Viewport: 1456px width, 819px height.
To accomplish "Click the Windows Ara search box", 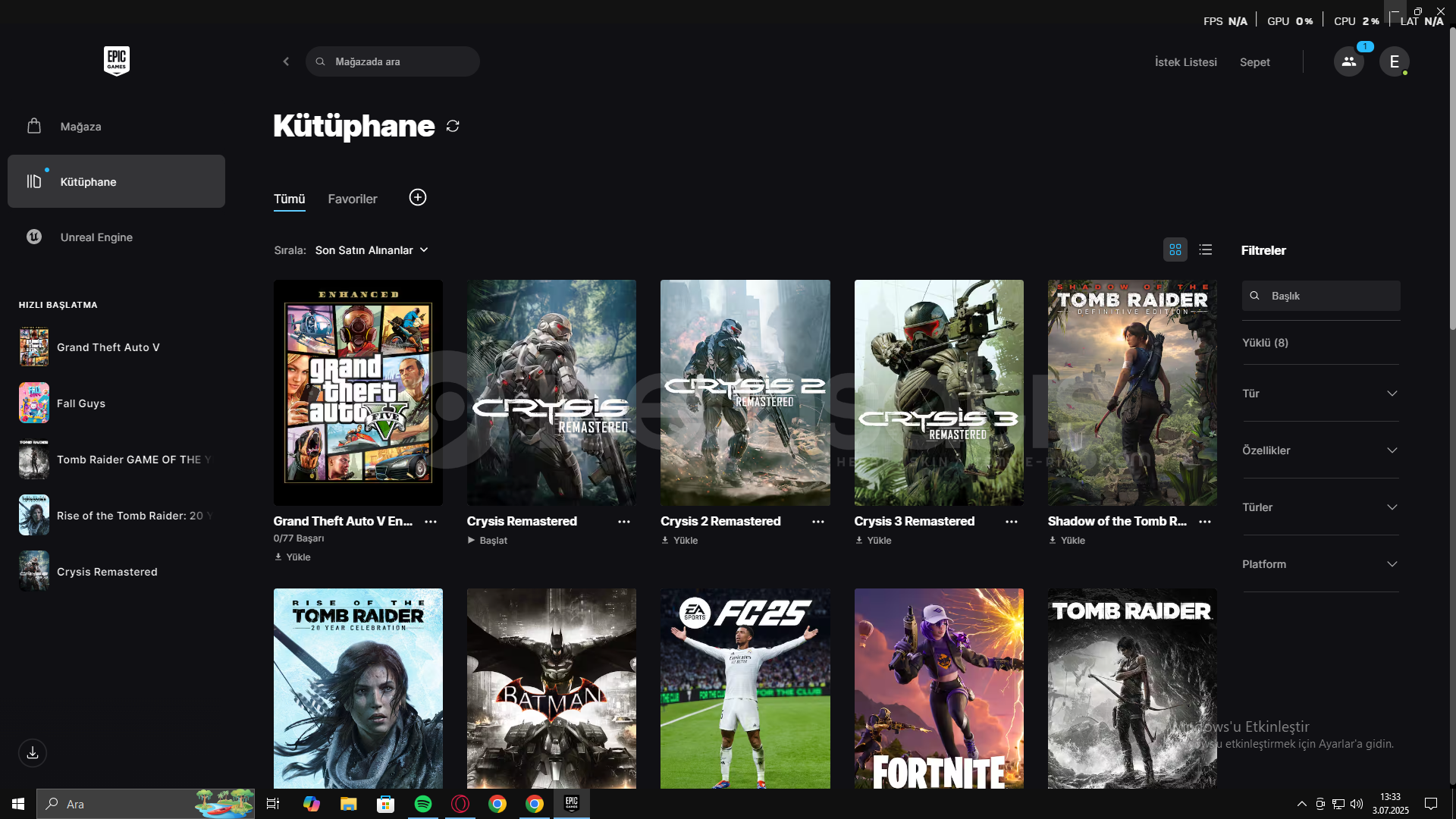I will coord(146,804).
